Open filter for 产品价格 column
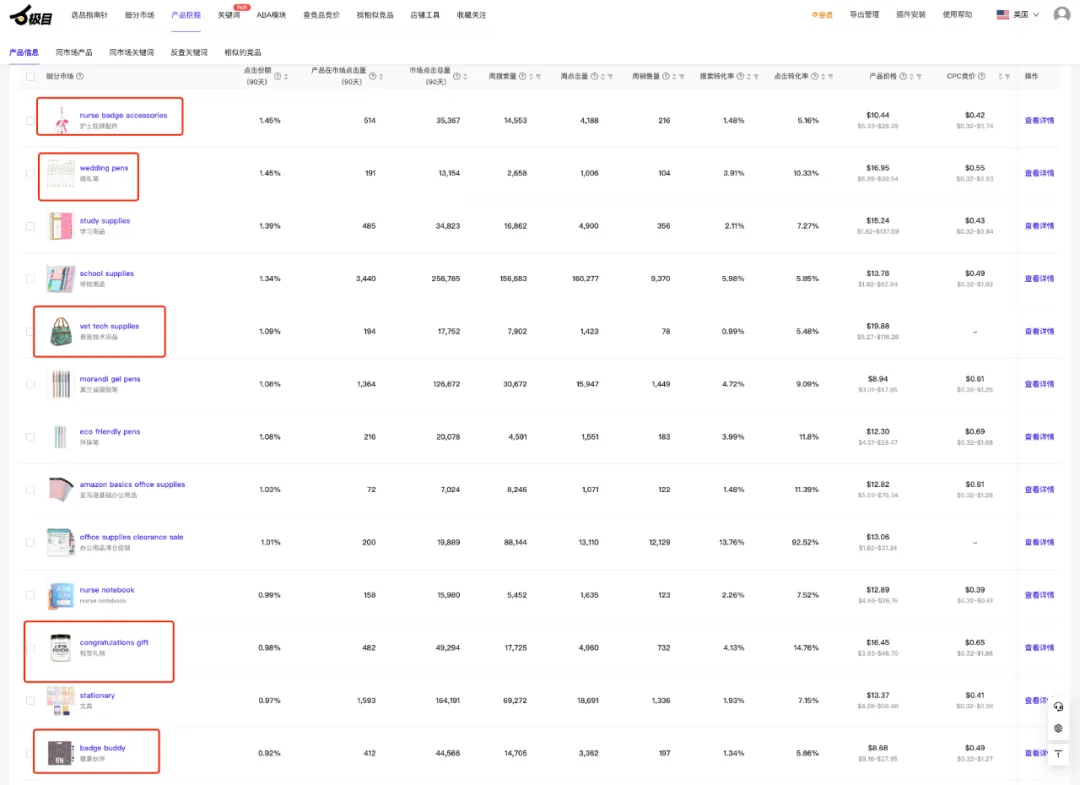Image resolution: width=1080 pixels, height=785 pixels. pyautogui.click(x=919, y=76)
